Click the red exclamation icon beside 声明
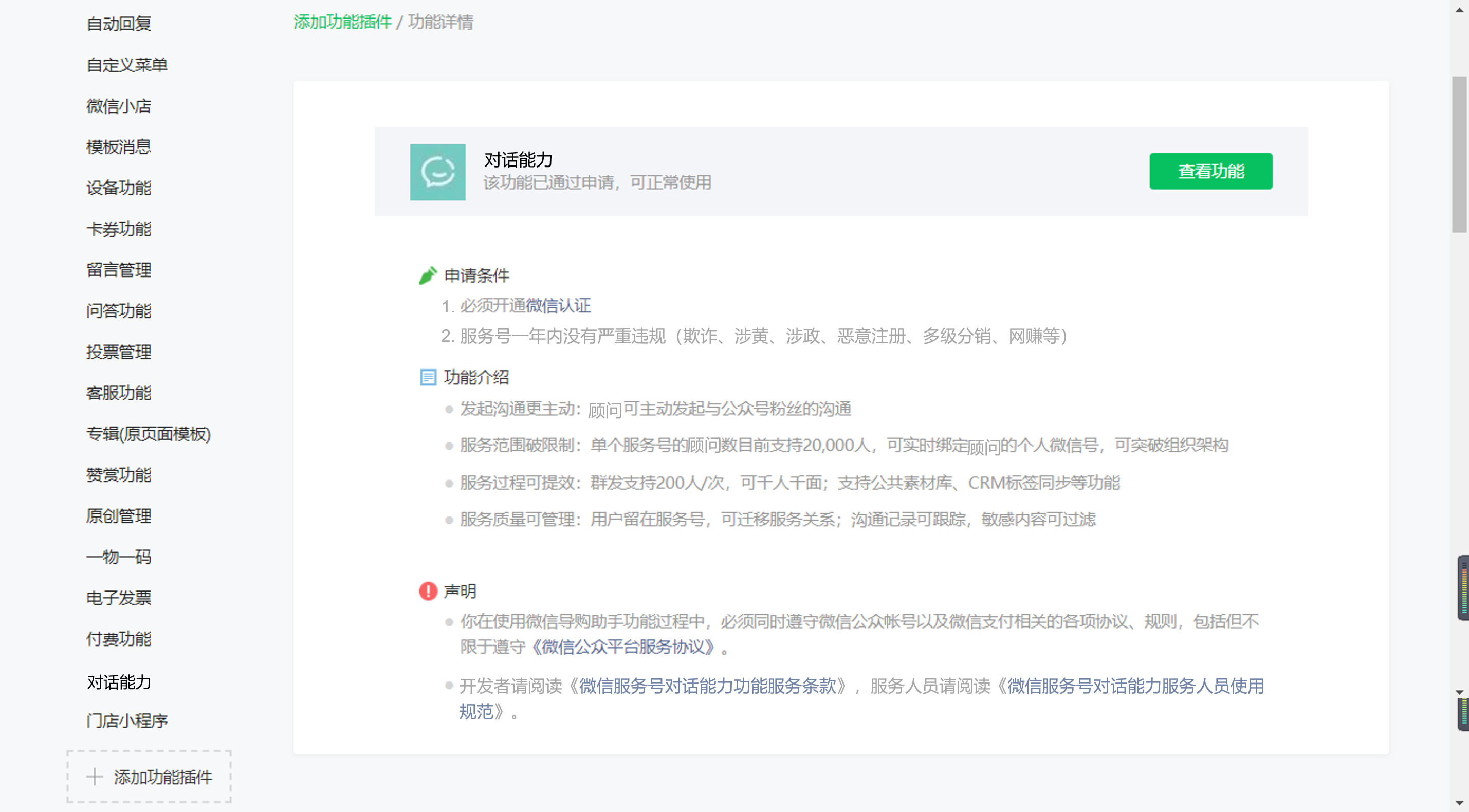The width and height of the screenshot is (1469, 812). (x=428, y=590)
